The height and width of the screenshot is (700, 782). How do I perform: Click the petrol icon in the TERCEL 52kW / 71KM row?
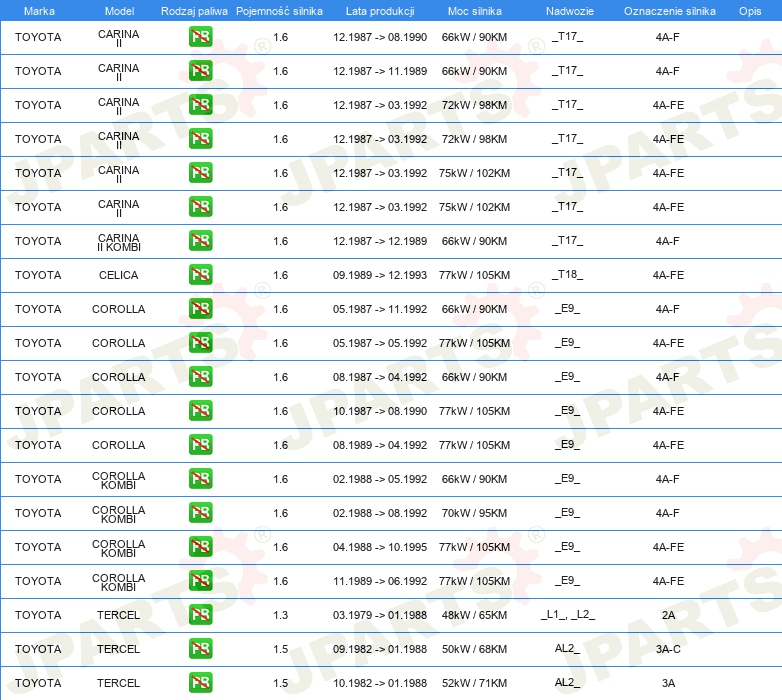click(200, 683)
